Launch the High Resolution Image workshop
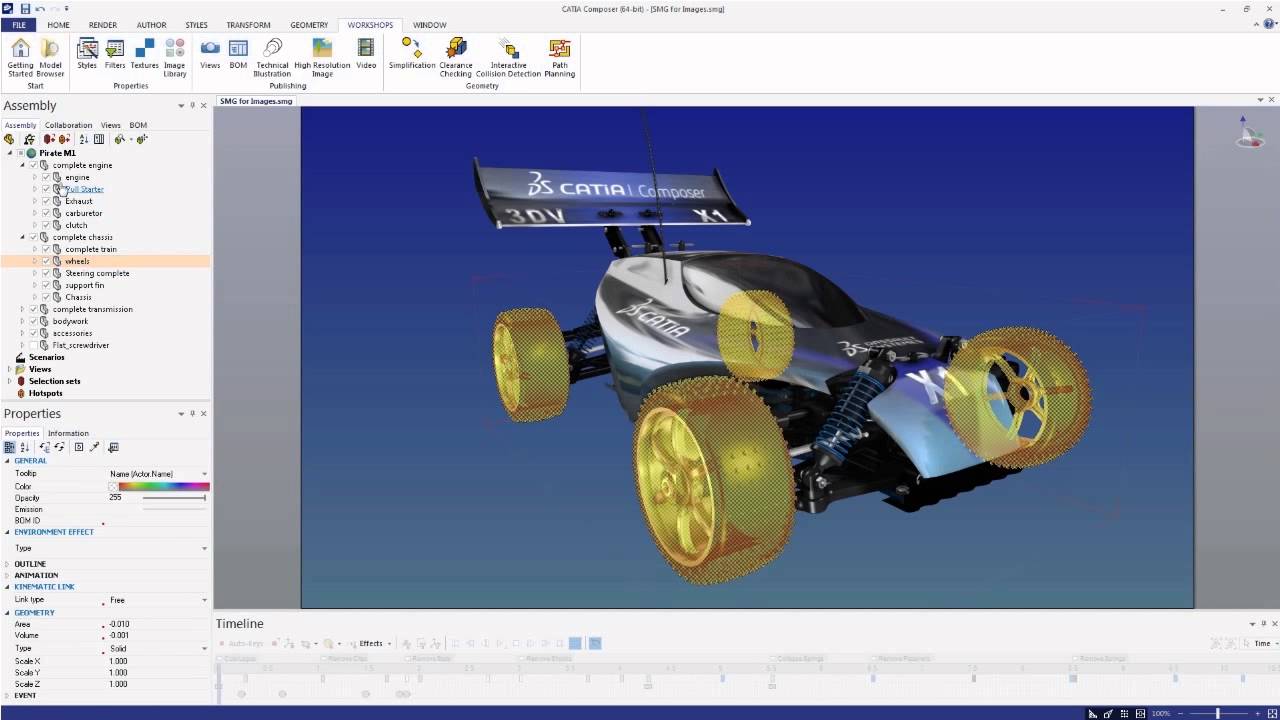The width and height of the screenshot is (1280, 720). (x=322, y=57)
